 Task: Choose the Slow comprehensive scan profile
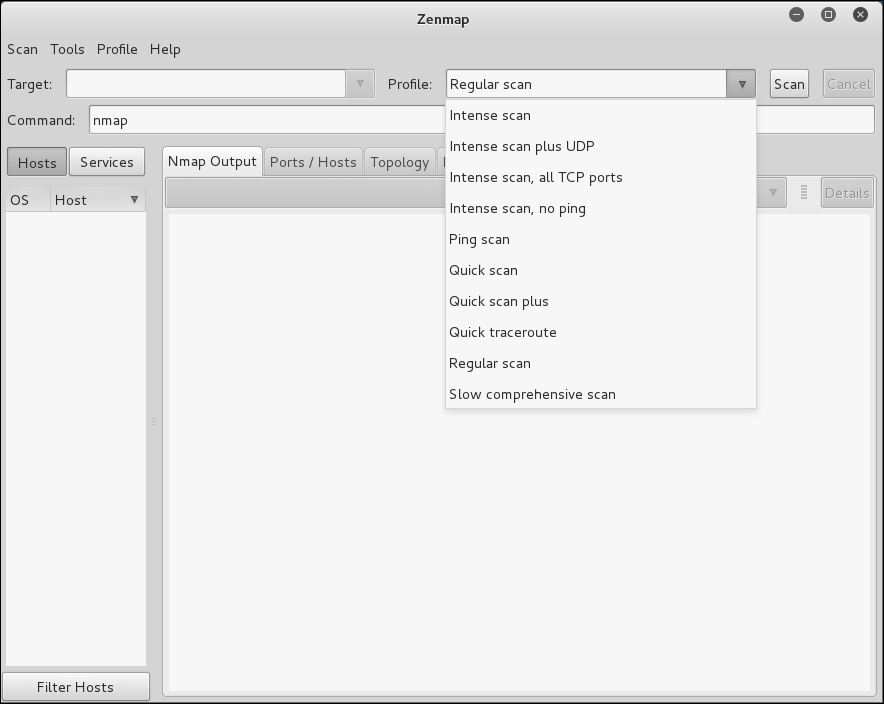532,394
